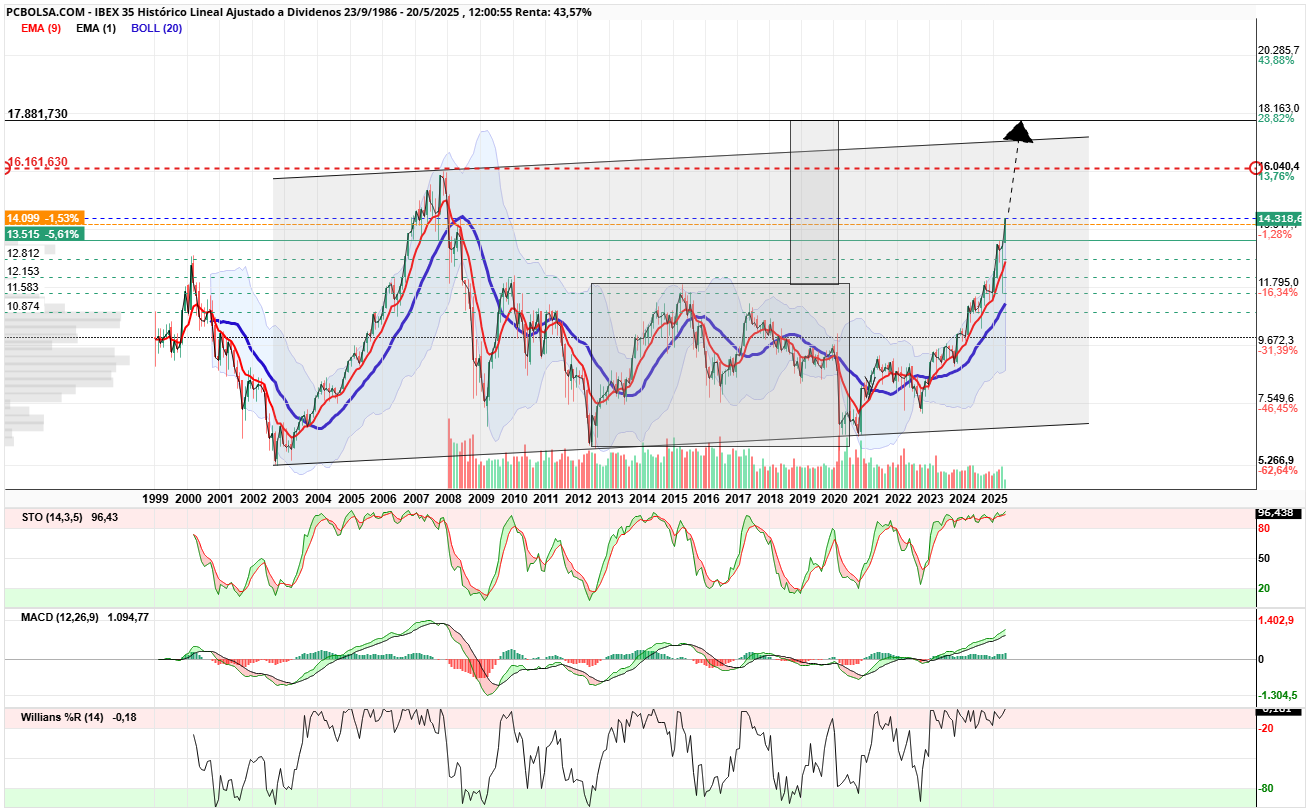
Task: Click the 12.812 level label
Action: (x=23, y=254)
